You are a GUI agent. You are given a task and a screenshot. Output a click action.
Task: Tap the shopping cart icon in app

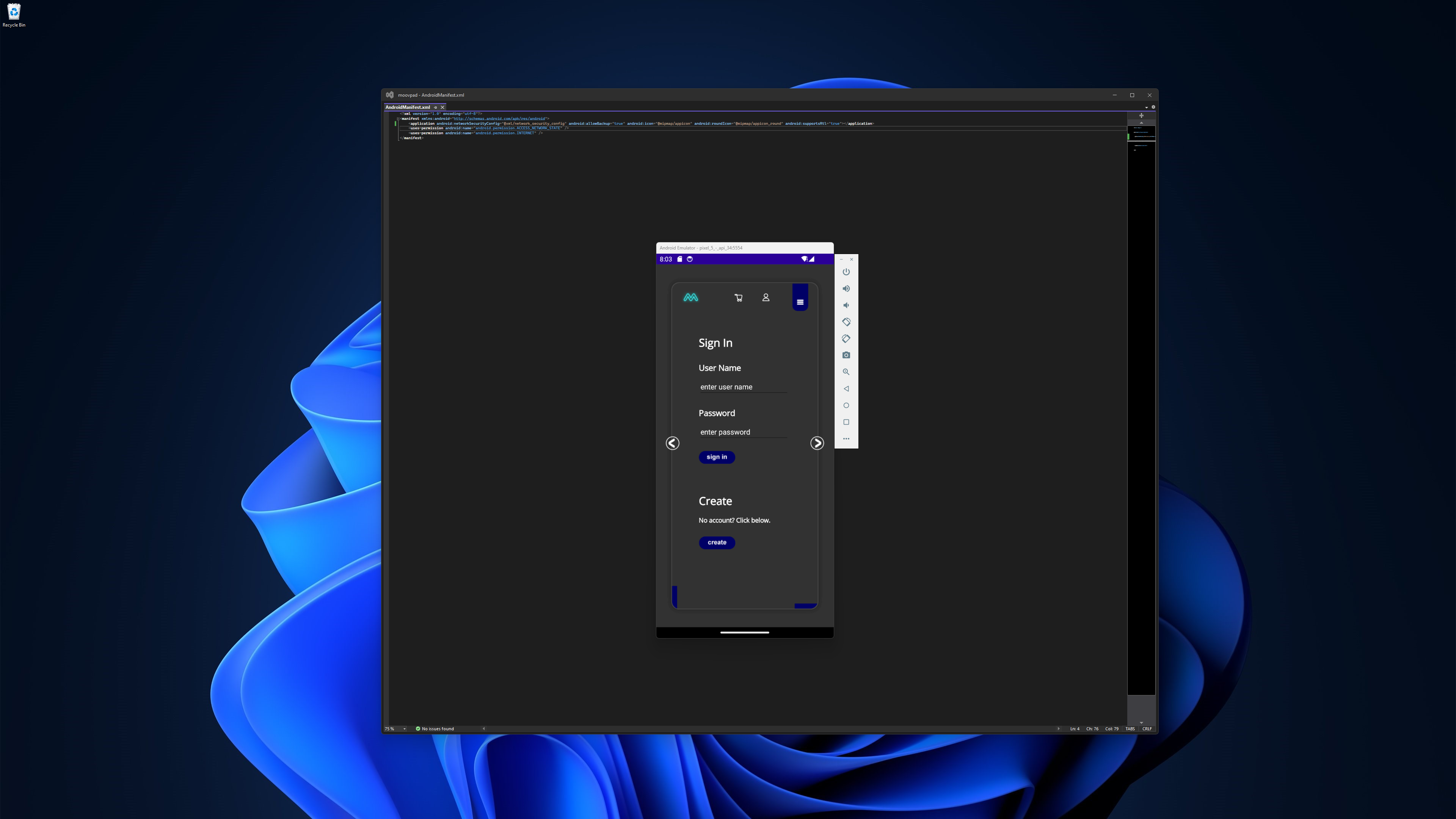pyautogui.click(x=738, y=298)
